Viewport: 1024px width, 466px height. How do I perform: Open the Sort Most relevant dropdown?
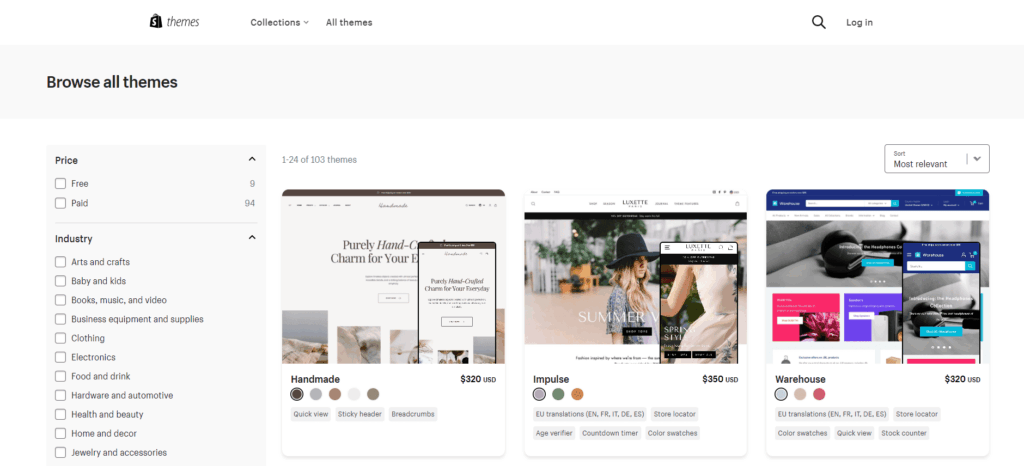tap(936, 159)
